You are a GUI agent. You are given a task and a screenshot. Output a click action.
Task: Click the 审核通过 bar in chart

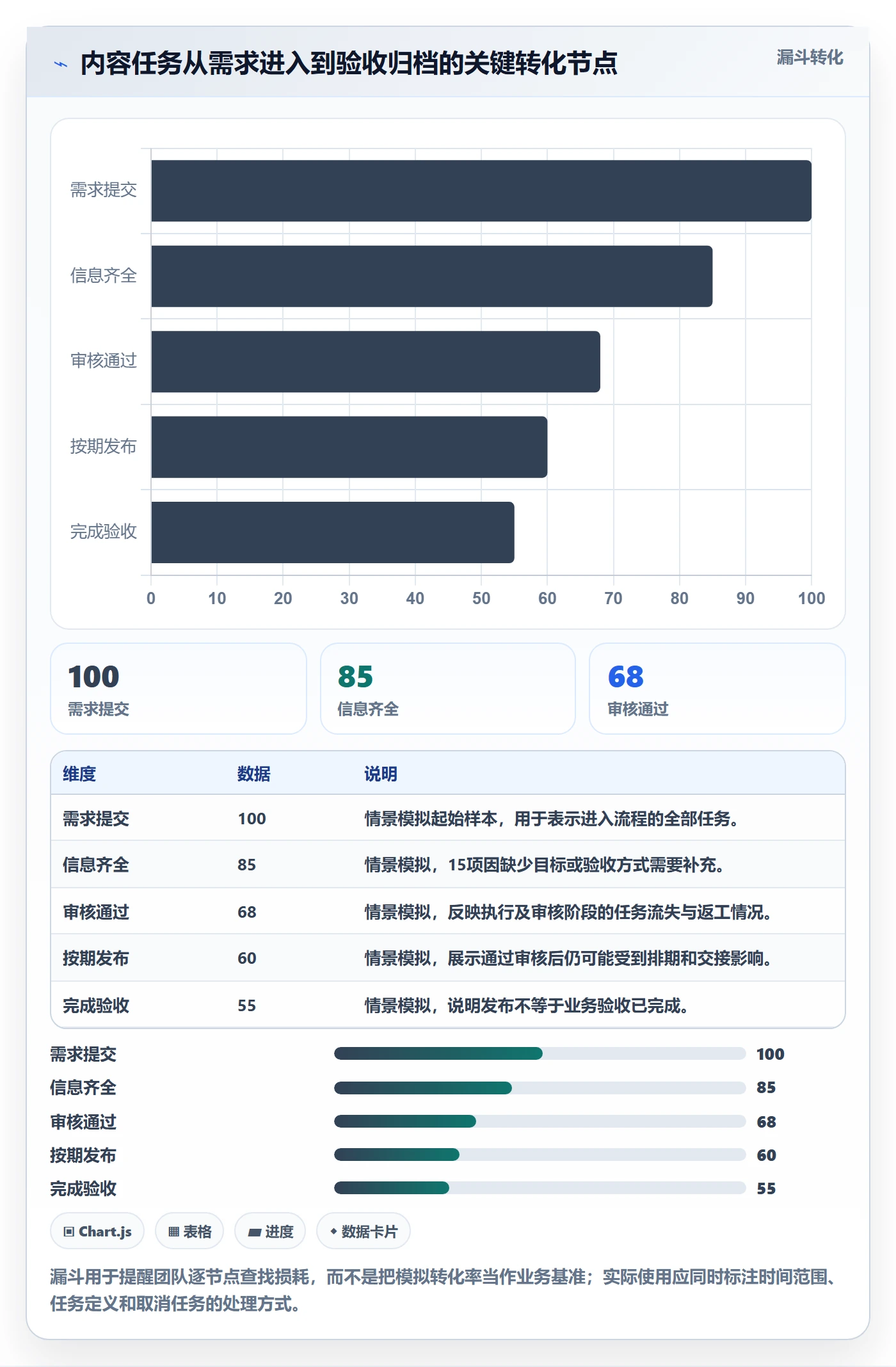pos(376,362)
